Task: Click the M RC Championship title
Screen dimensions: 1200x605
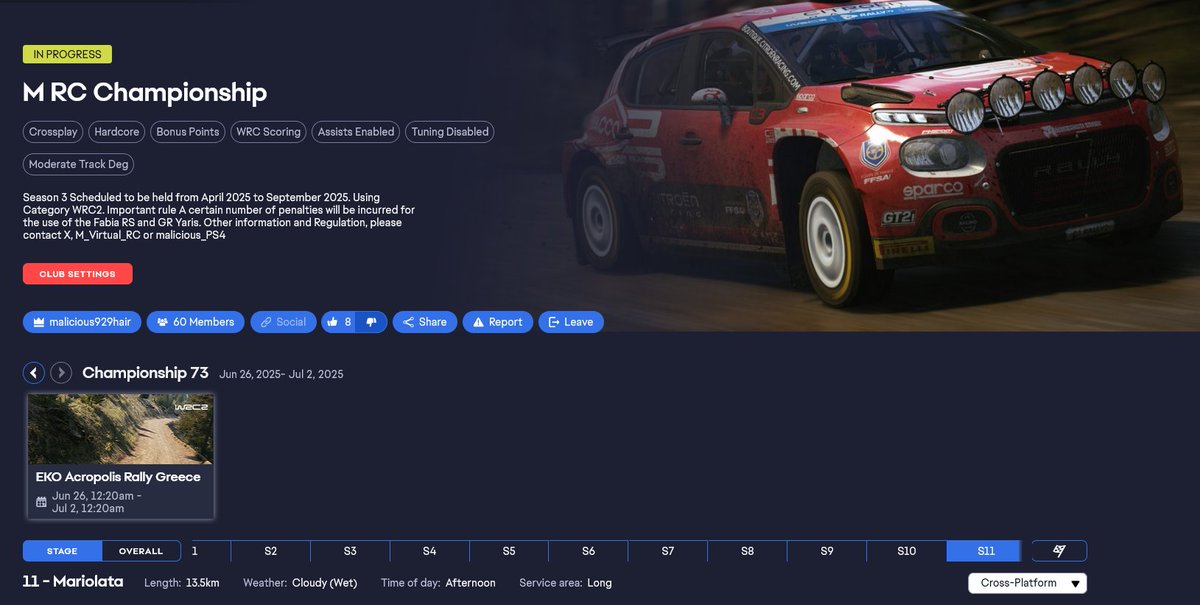Action: [x=145, y=93]
